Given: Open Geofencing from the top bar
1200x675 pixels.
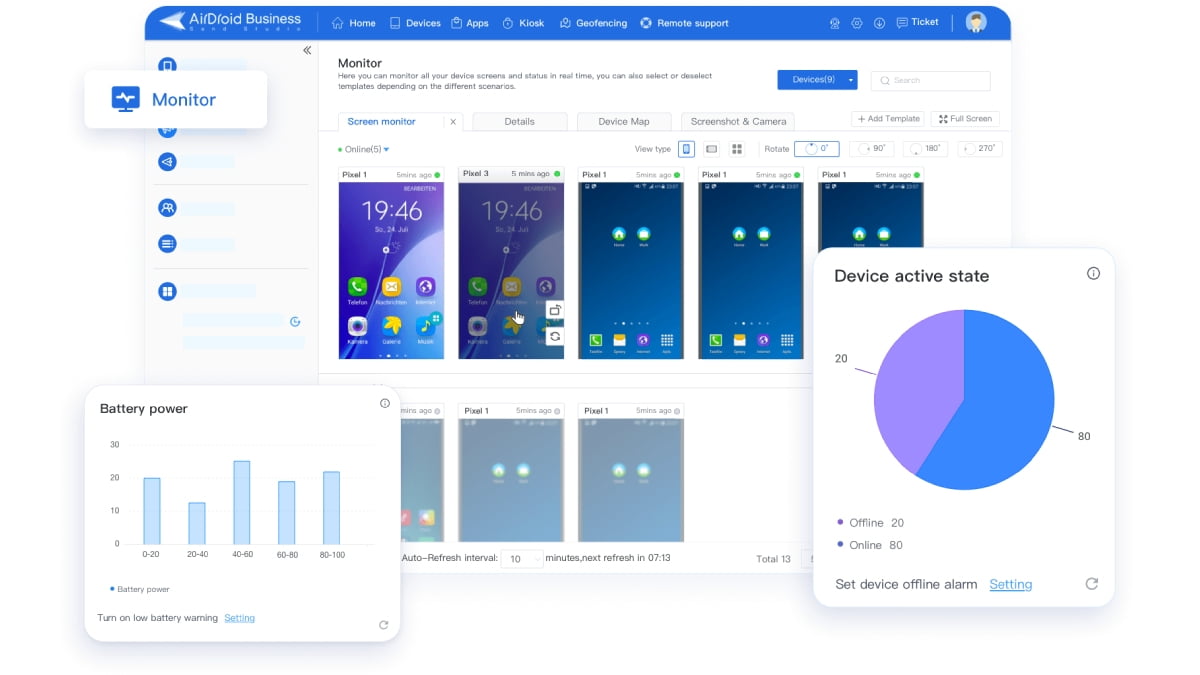Looking at the screenshot, I should pos(593,22).
